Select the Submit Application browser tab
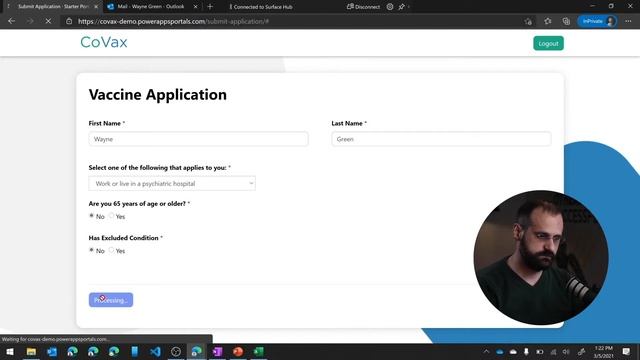The image size is (640, 360). click(x=52, y=7)
